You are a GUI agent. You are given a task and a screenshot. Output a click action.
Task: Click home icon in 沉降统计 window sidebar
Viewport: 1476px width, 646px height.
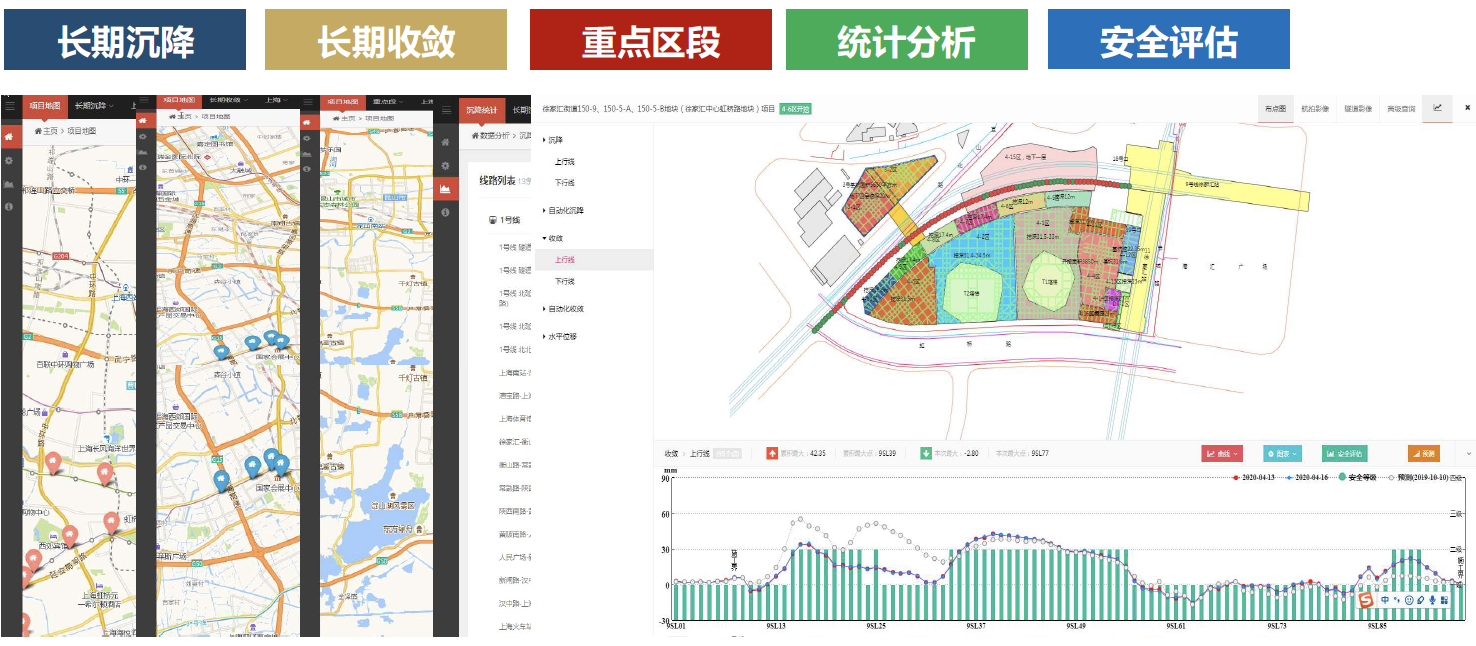pyautogui.click(x=446, y=142)
